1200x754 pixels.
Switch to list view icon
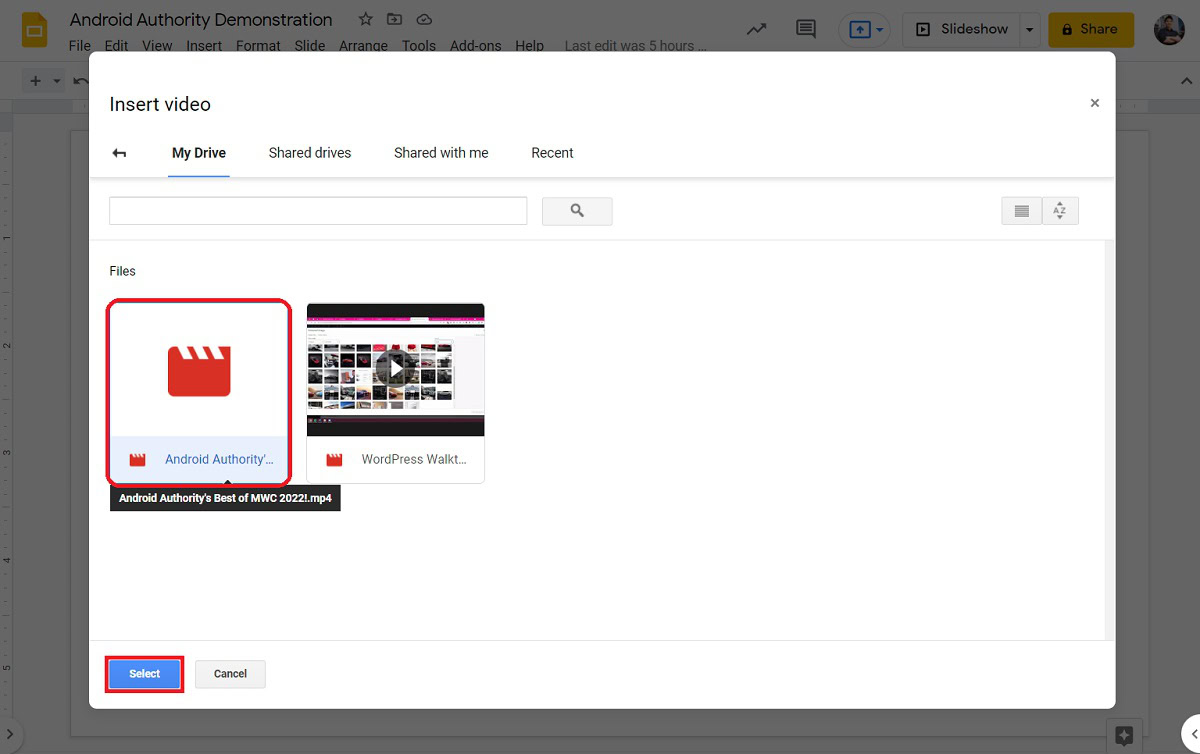[1021, 211]
